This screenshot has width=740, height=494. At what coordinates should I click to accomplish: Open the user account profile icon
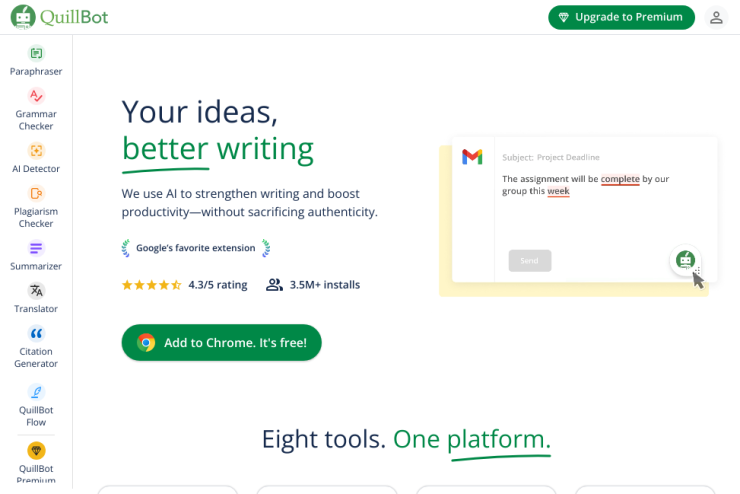[716, 17]
